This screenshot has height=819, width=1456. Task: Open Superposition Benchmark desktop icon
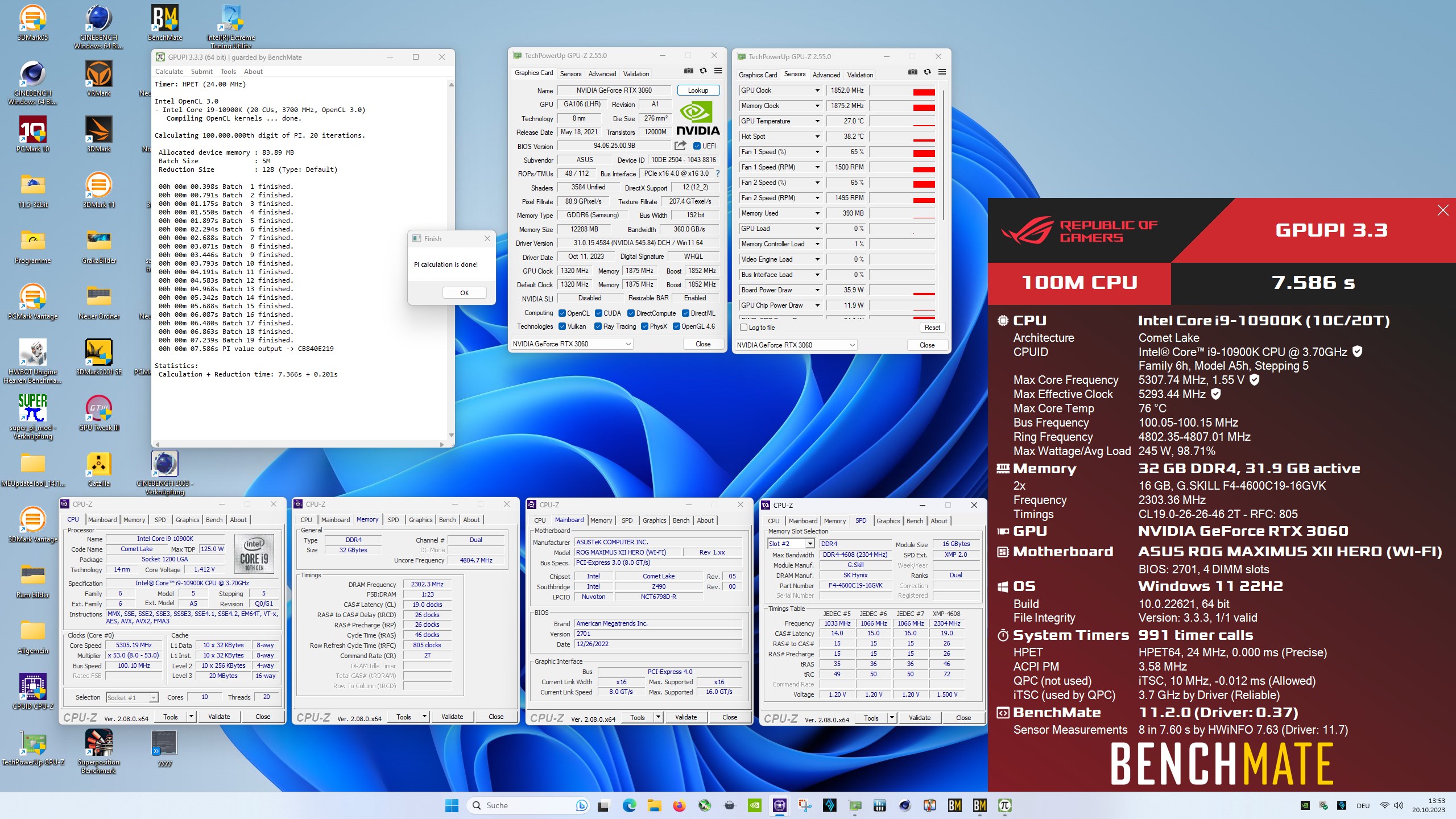(99, 751)
